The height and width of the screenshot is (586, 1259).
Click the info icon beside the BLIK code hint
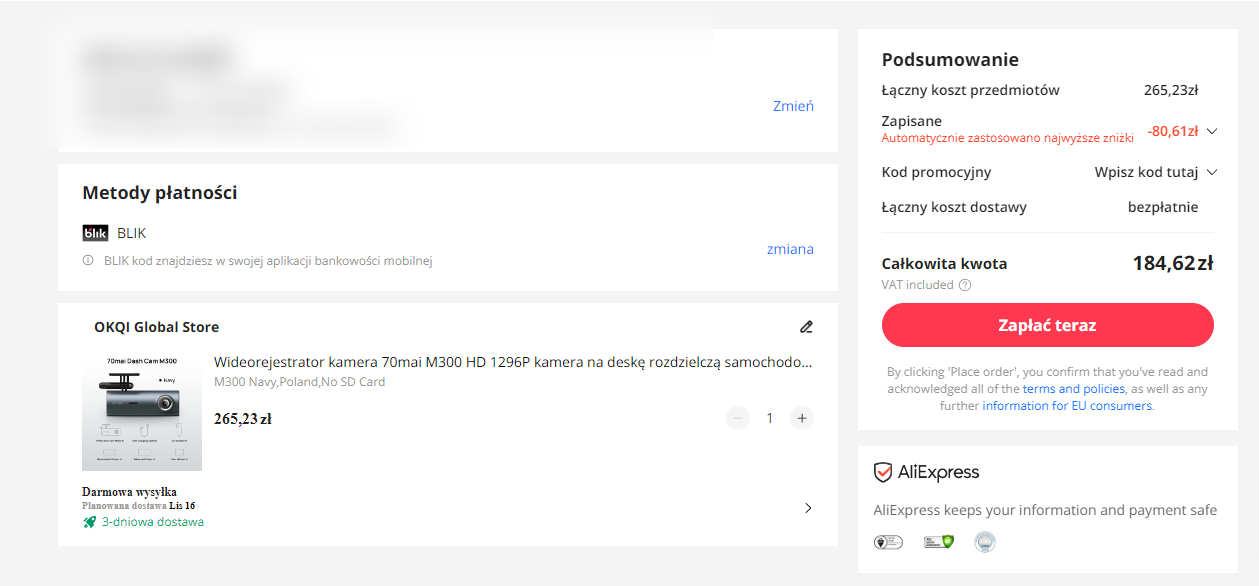(x=88, y=261)
